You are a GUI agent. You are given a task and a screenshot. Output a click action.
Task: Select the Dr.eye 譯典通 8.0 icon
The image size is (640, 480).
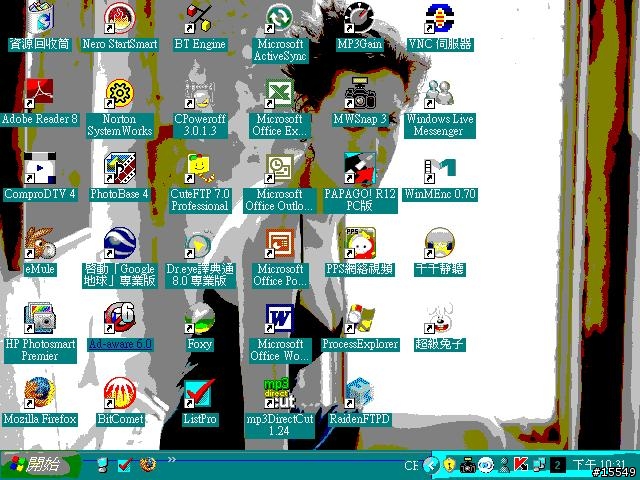point(199,244)
